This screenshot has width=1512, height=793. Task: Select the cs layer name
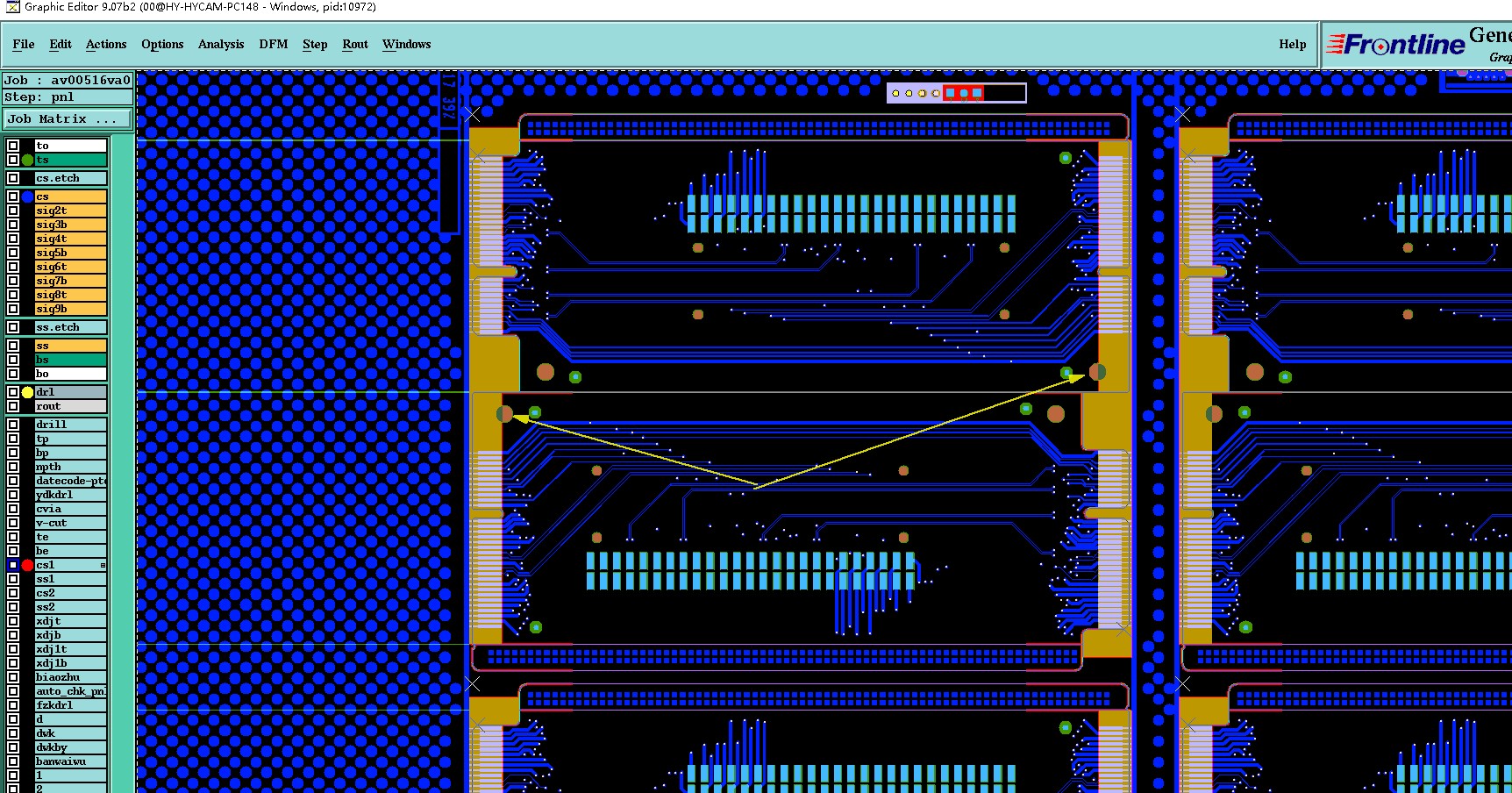click(x=70, y=196)
